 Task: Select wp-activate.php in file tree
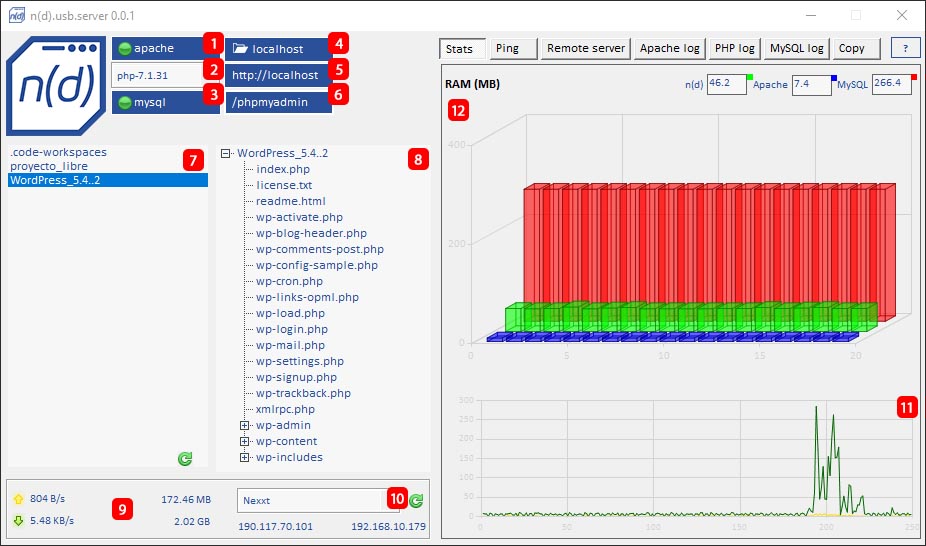299,217
